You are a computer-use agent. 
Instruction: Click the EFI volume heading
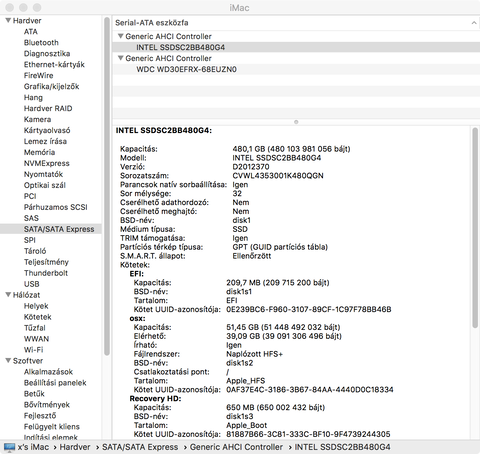(x=137, y=274)
